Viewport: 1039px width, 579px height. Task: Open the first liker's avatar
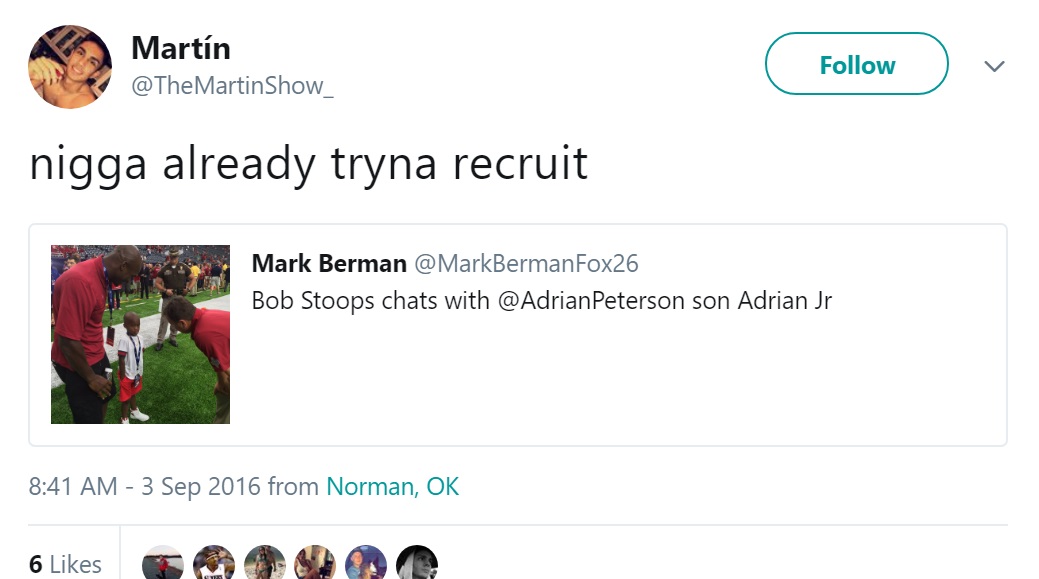[x=162, y=563]
